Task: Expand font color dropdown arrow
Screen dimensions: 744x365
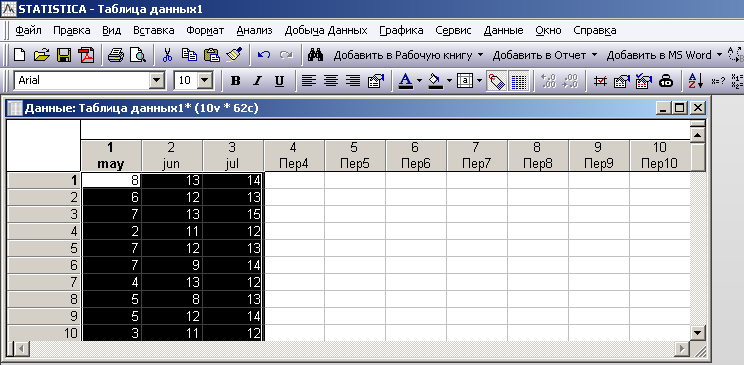Action: coord(419,81)
